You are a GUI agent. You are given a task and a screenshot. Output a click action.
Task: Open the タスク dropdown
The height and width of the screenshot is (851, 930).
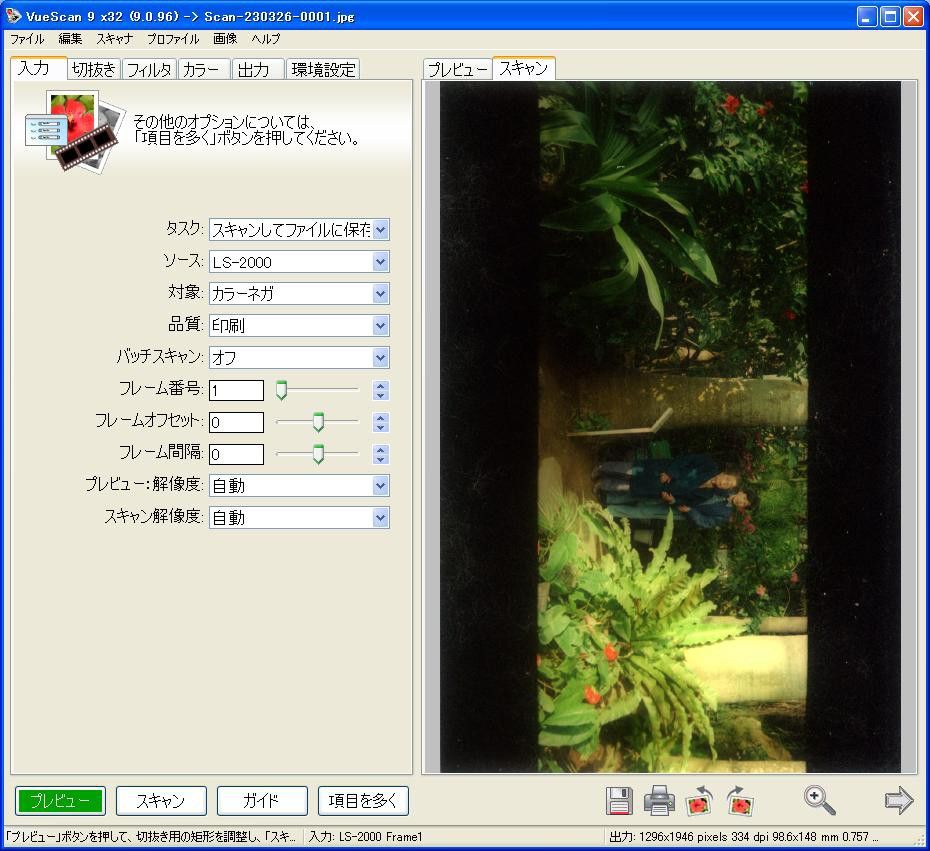(x=299, y=230)
